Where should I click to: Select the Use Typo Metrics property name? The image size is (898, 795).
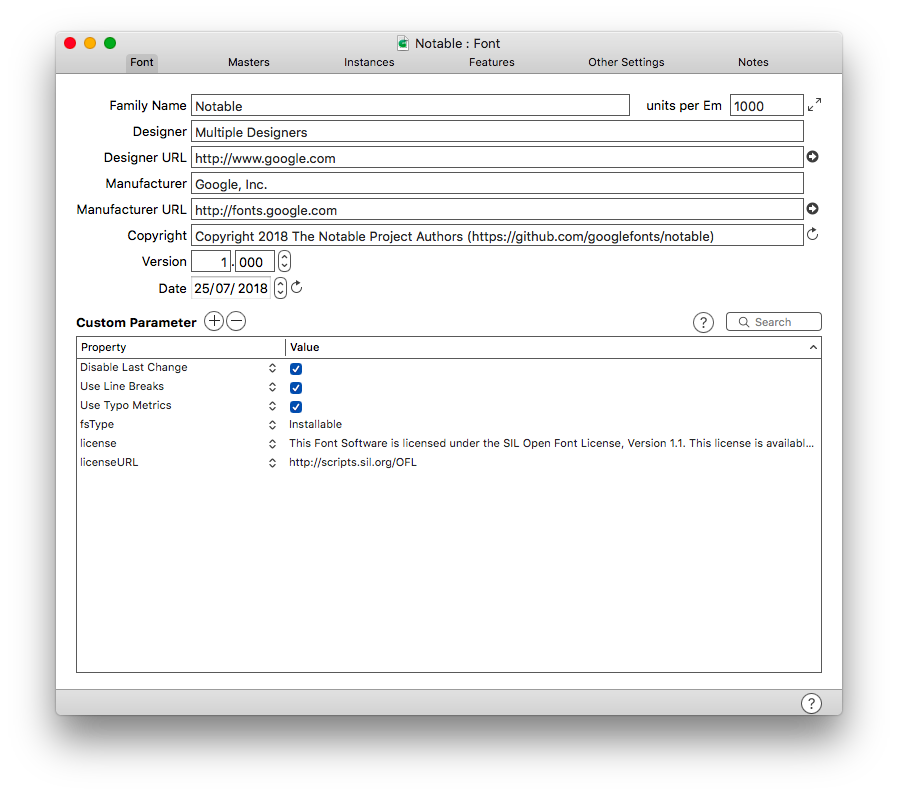(125, 405)
